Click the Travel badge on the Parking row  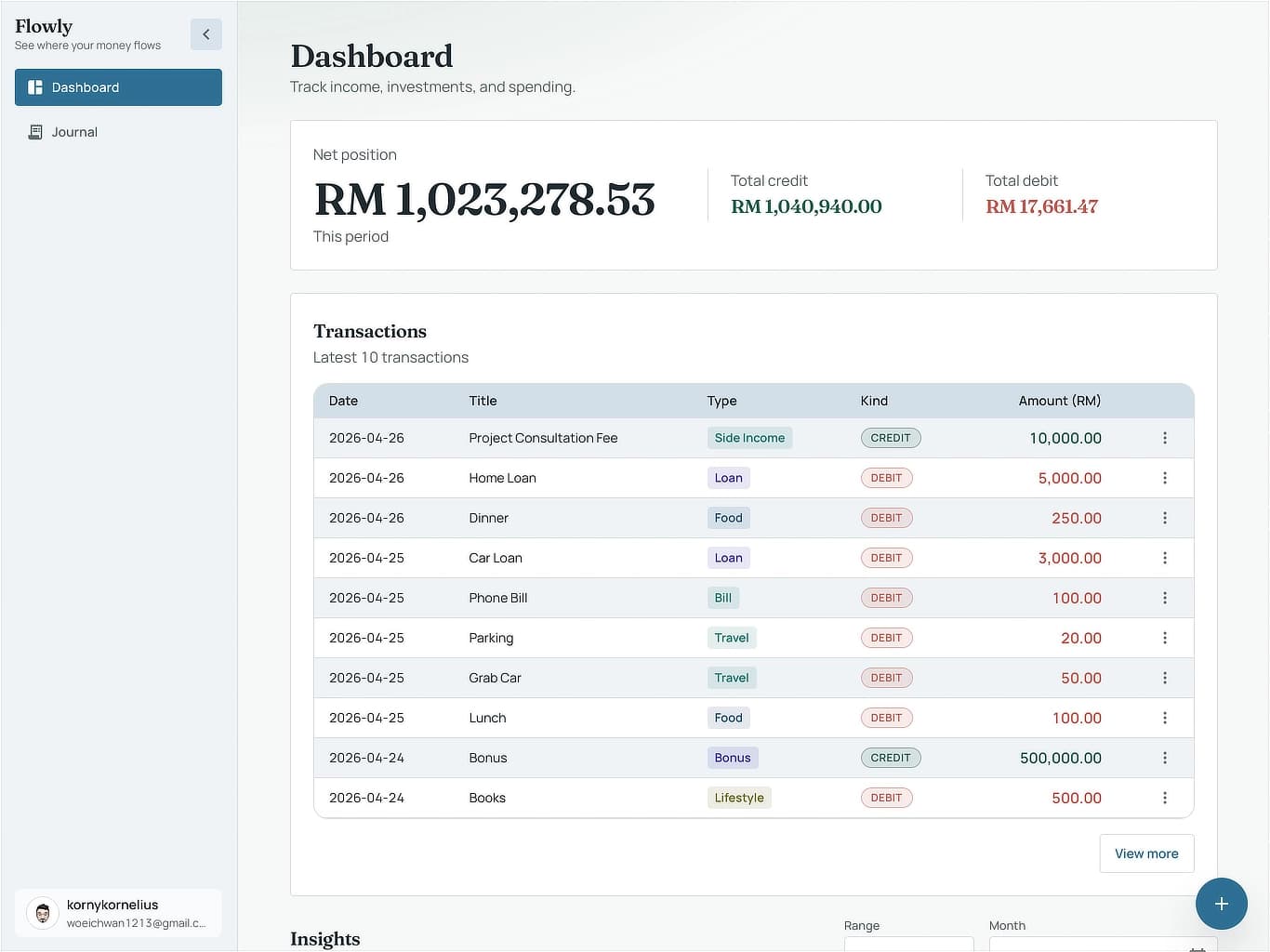click(732, 638)
